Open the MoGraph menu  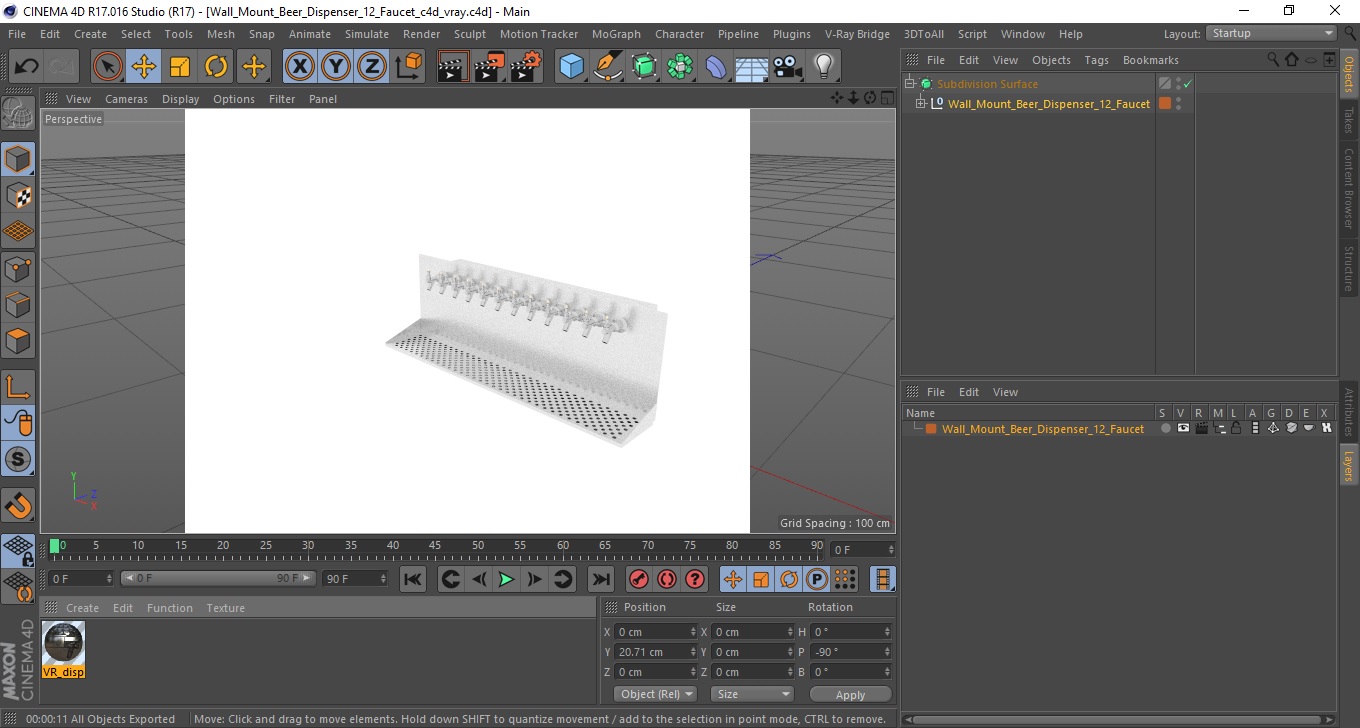[x=616, y=34]
